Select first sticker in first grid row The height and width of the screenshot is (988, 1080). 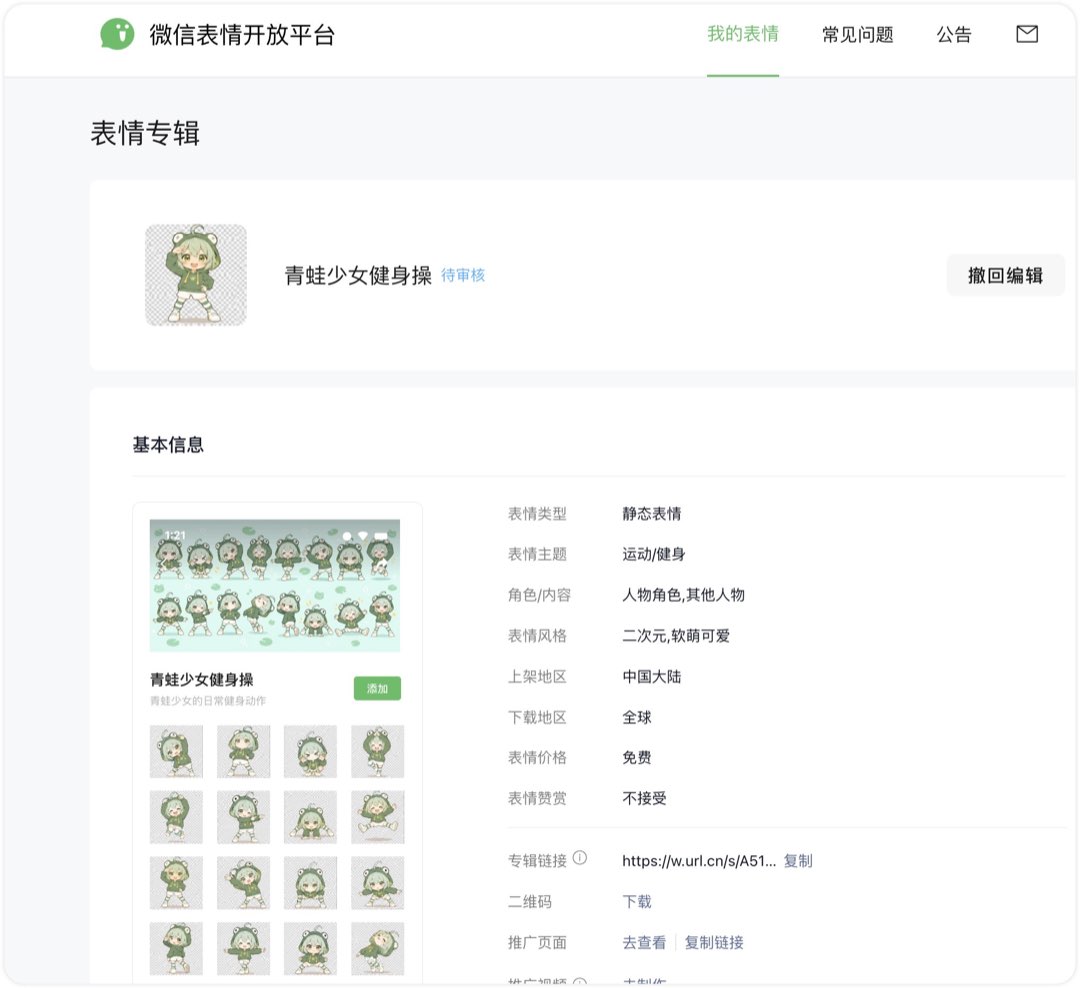coord(176,752)
